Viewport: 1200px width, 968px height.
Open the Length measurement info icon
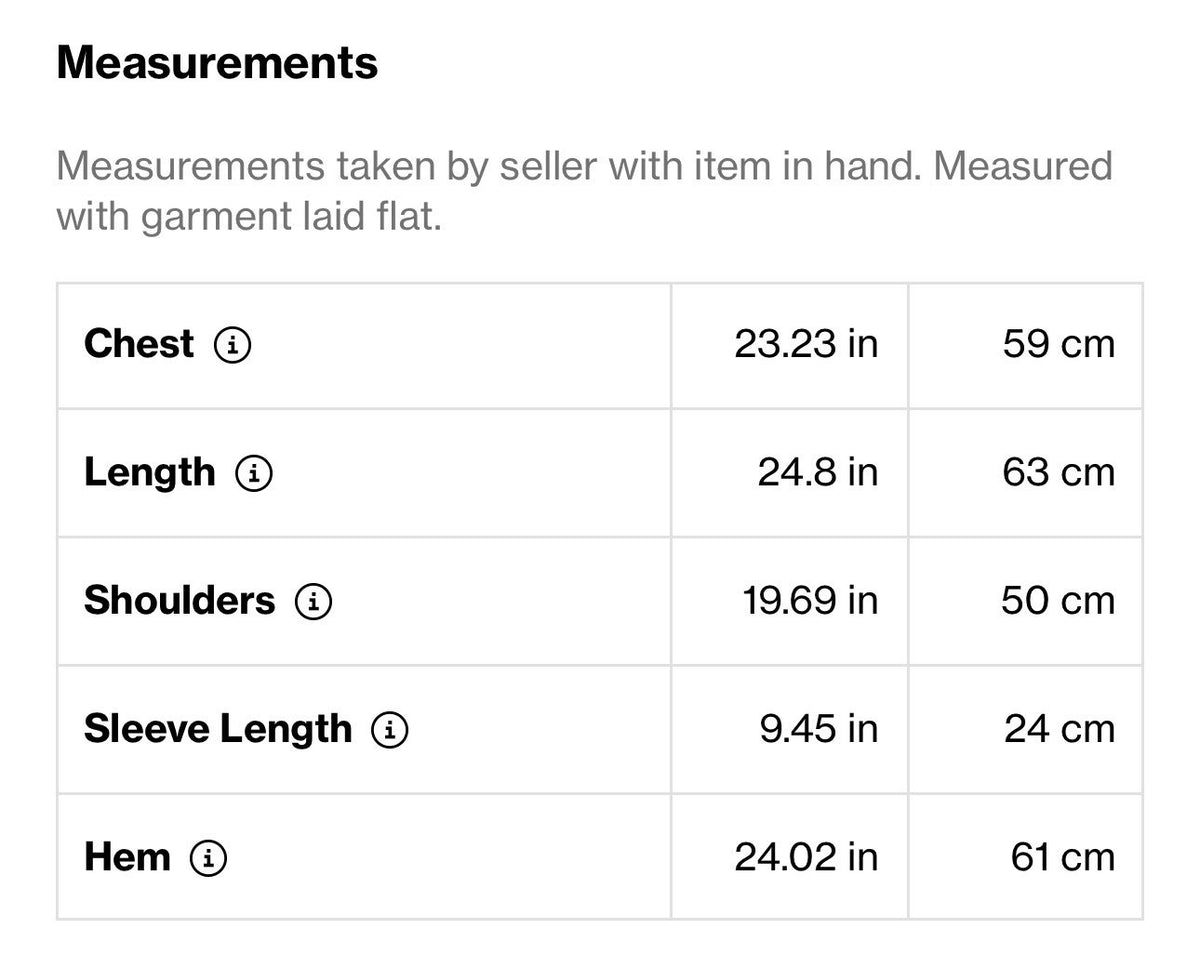pos(254,473)
